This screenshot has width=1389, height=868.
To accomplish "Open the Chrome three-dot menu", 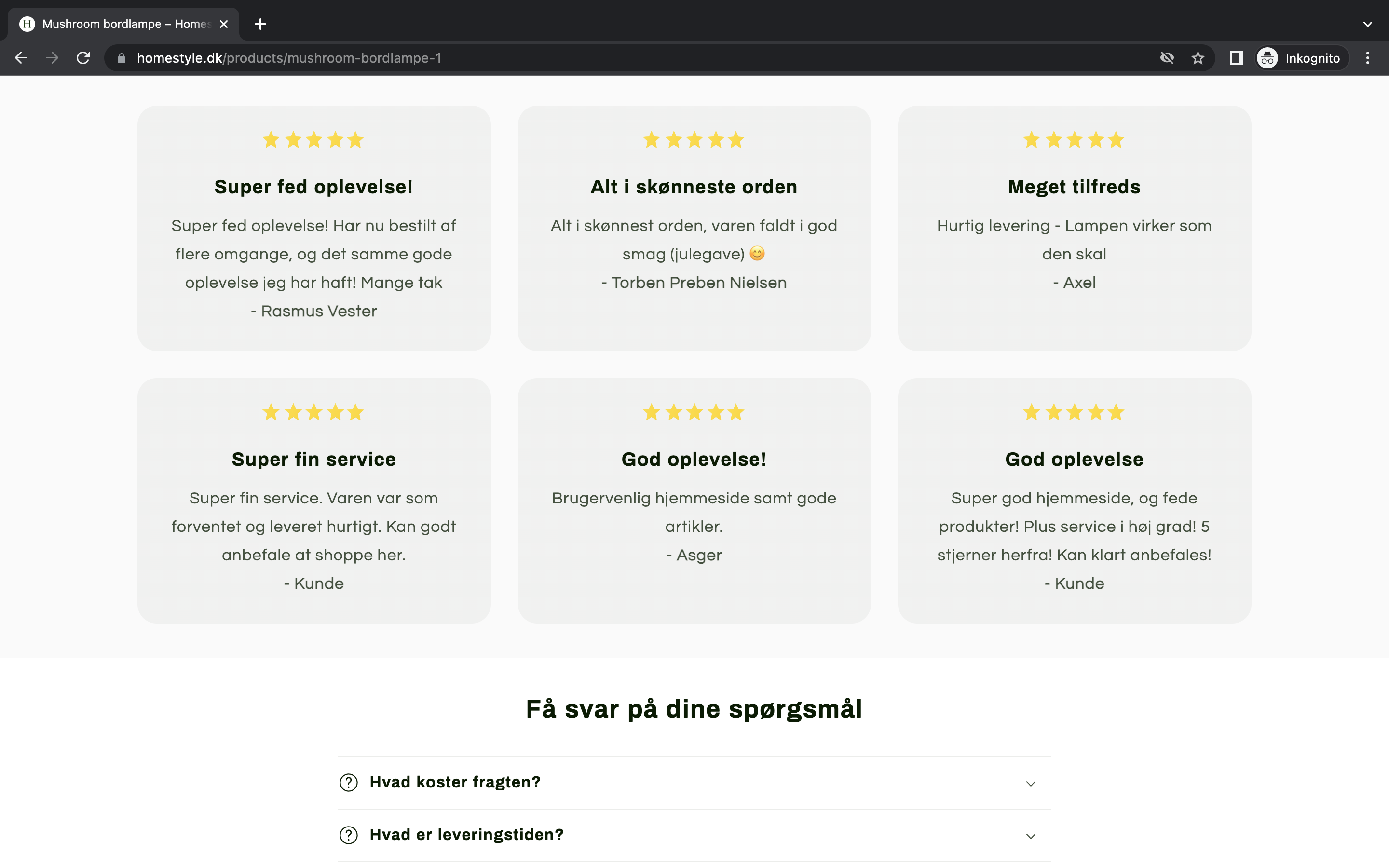I will point(1367,58).
